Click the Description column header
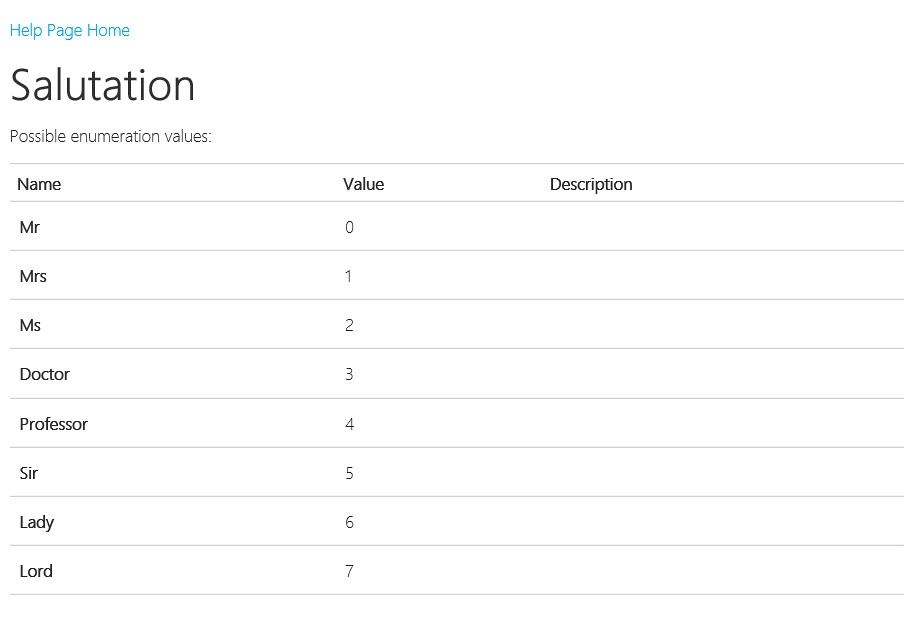 click(x=591, y=184)
